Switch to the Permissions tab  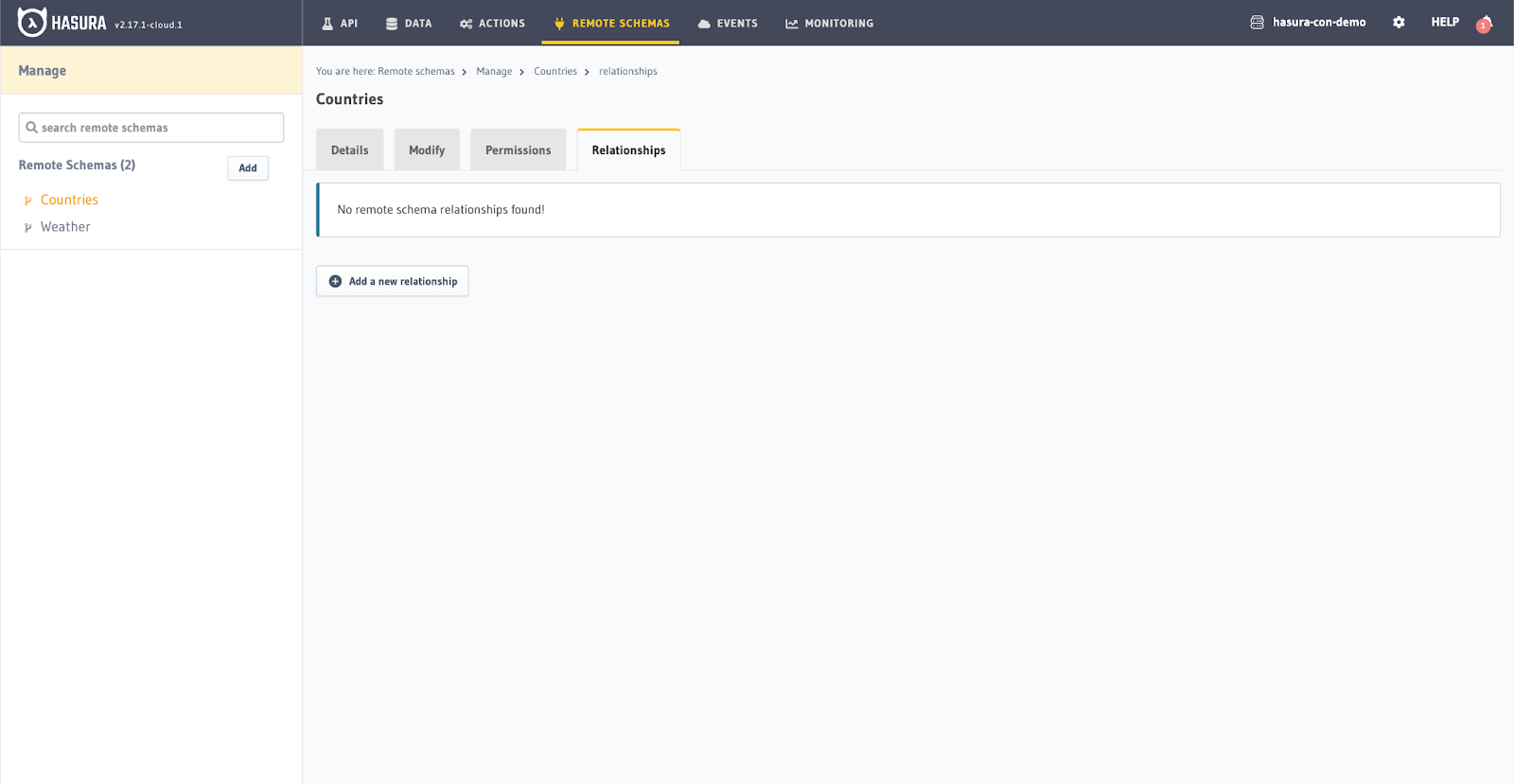(x=519, y=149)
